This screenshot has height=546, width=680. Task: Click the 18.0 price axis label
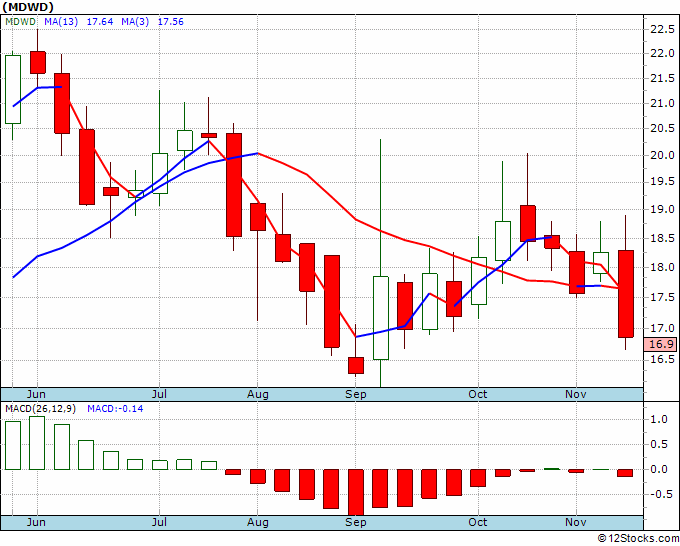click(x=662, y=267)
